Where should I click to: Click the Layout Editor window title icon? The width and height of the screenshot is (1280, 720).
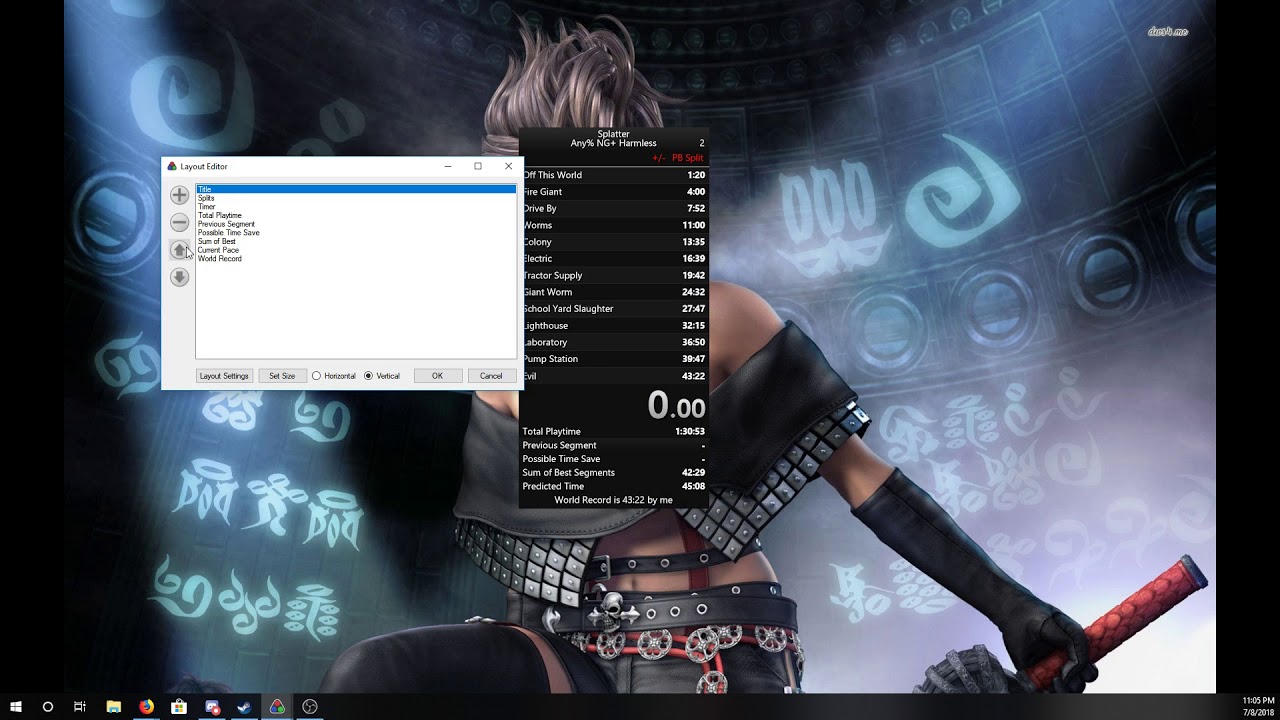[x=172, y=166]
